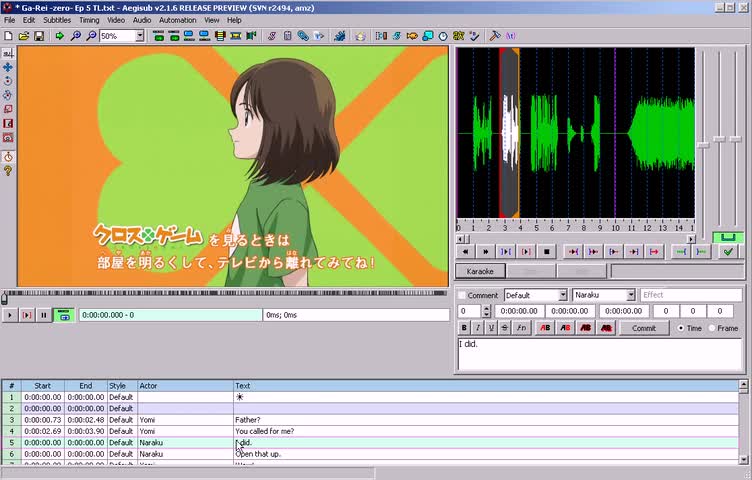Select the Rotate on XY axes tool
This screenshot has height=480, width=752.
8,95
